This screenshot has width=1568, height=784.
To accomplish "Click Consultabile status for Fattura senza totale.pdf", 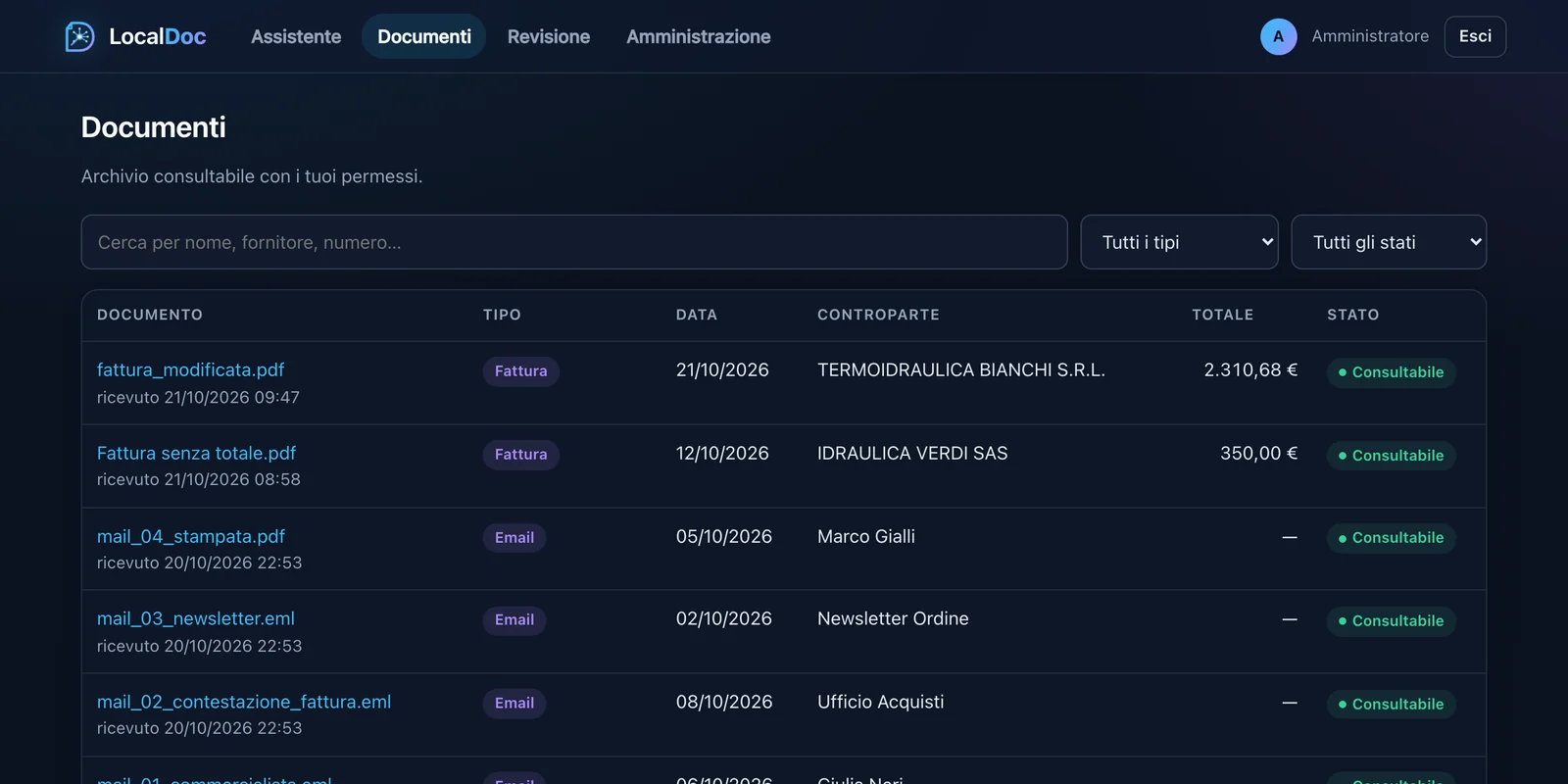I will [1391, 456].
